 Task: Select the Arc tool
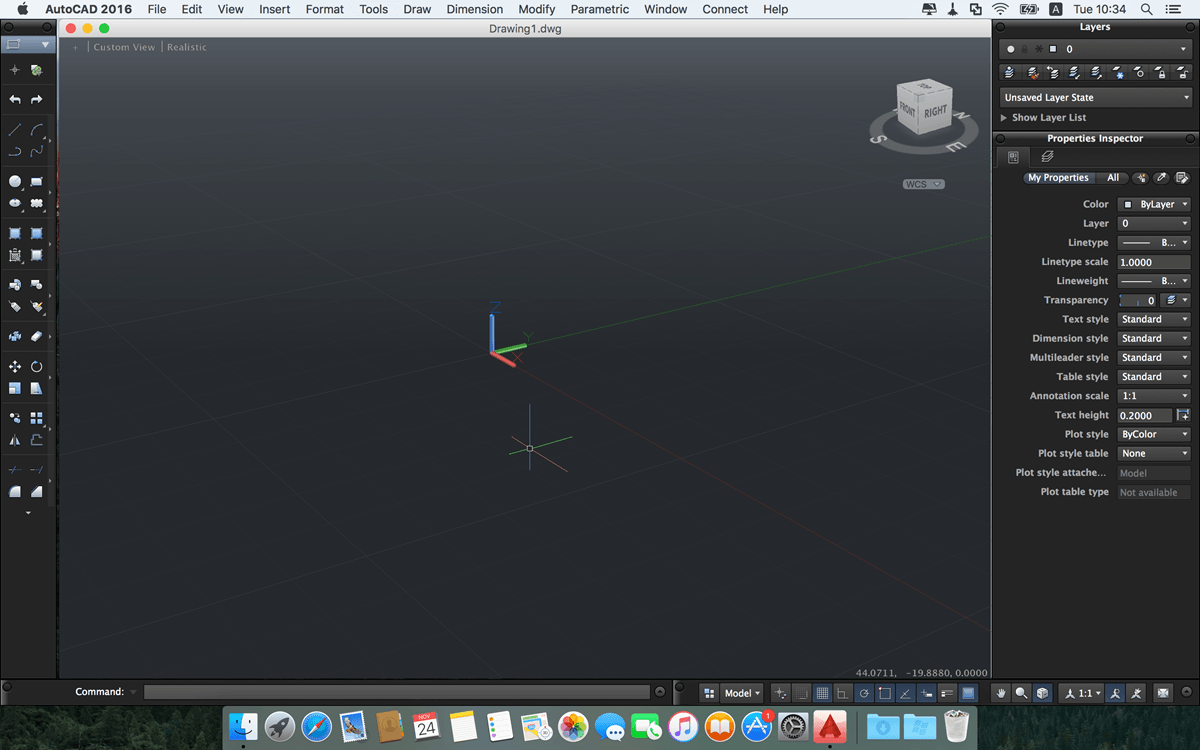point(37,129)
